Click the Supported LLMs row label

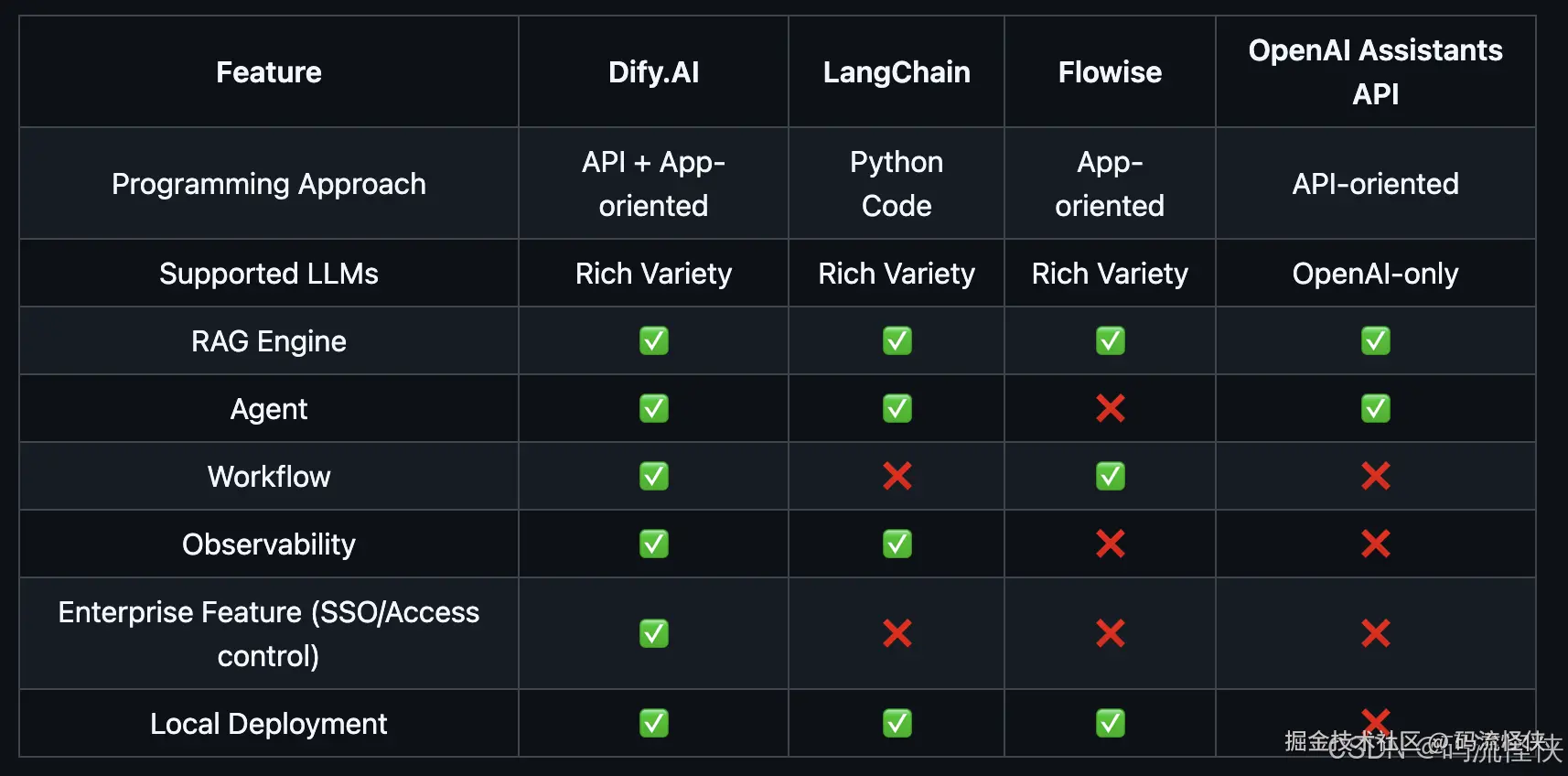point(269,274)
